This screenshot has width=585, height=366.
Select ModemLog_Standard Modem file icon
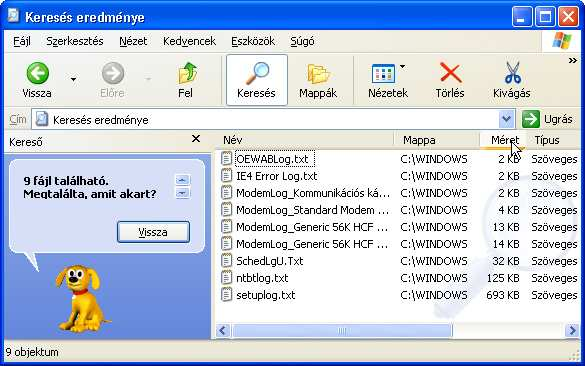[226, 210]
